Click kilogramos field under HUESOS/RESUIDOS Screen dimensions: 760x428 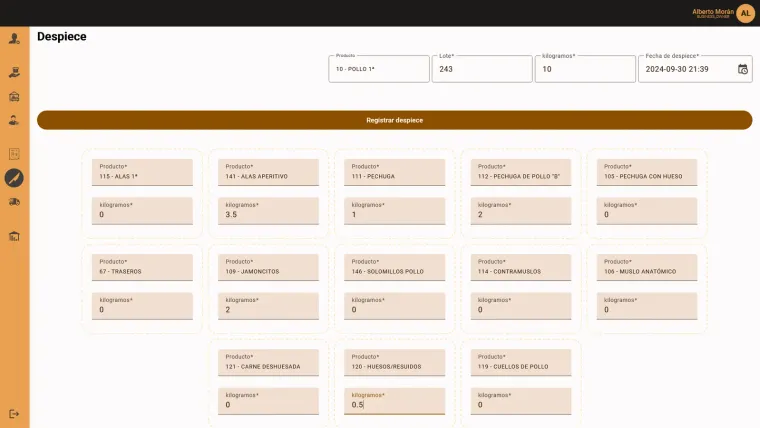395,401
